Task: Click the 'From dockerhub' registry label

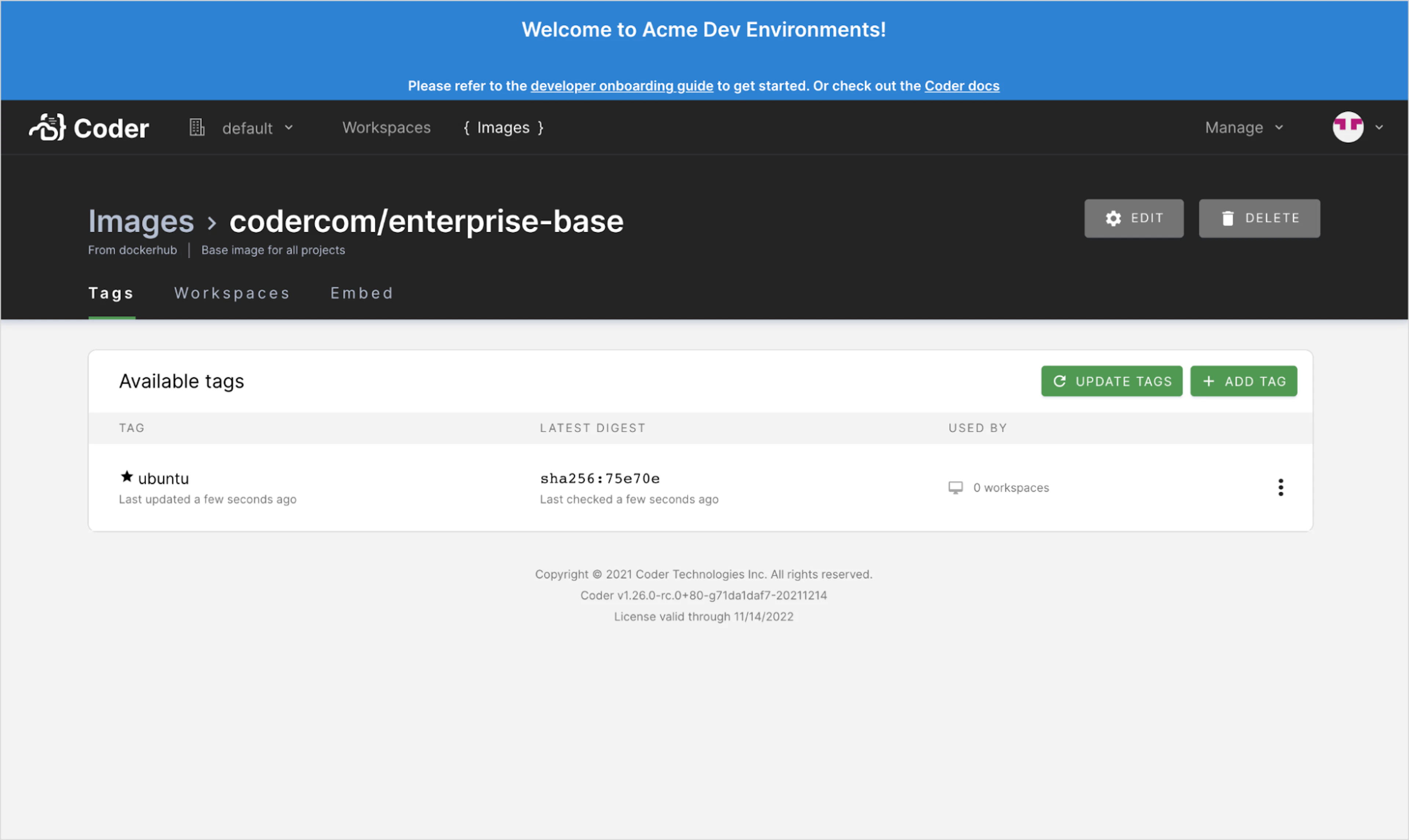Action: click(132, 250)
